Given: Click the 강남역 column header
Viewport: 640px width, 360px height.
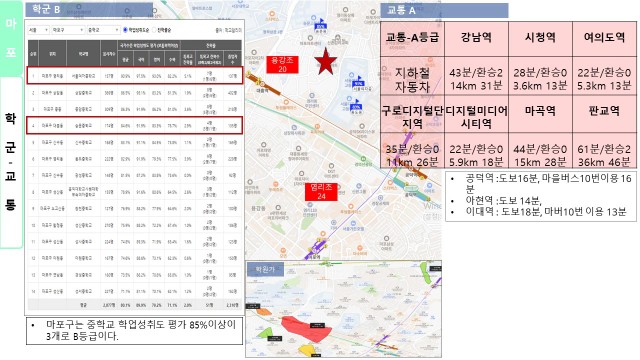Looking at the screenshot, I should pos(476,39).
